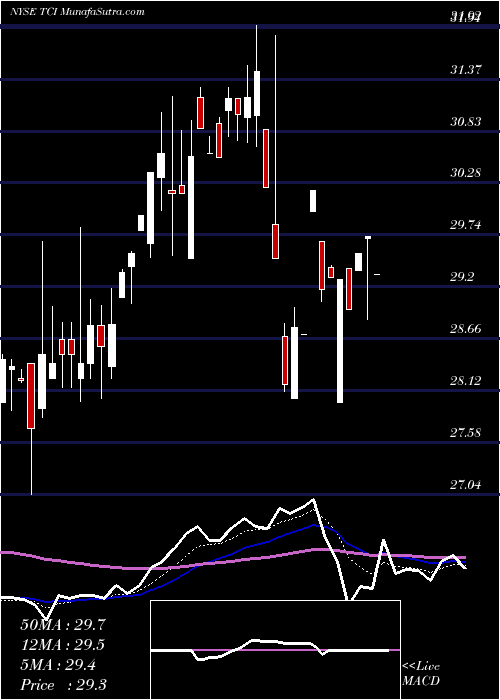Select the 29.74 price axis label
Screen dimensions: 500x700
pos(466,225)
